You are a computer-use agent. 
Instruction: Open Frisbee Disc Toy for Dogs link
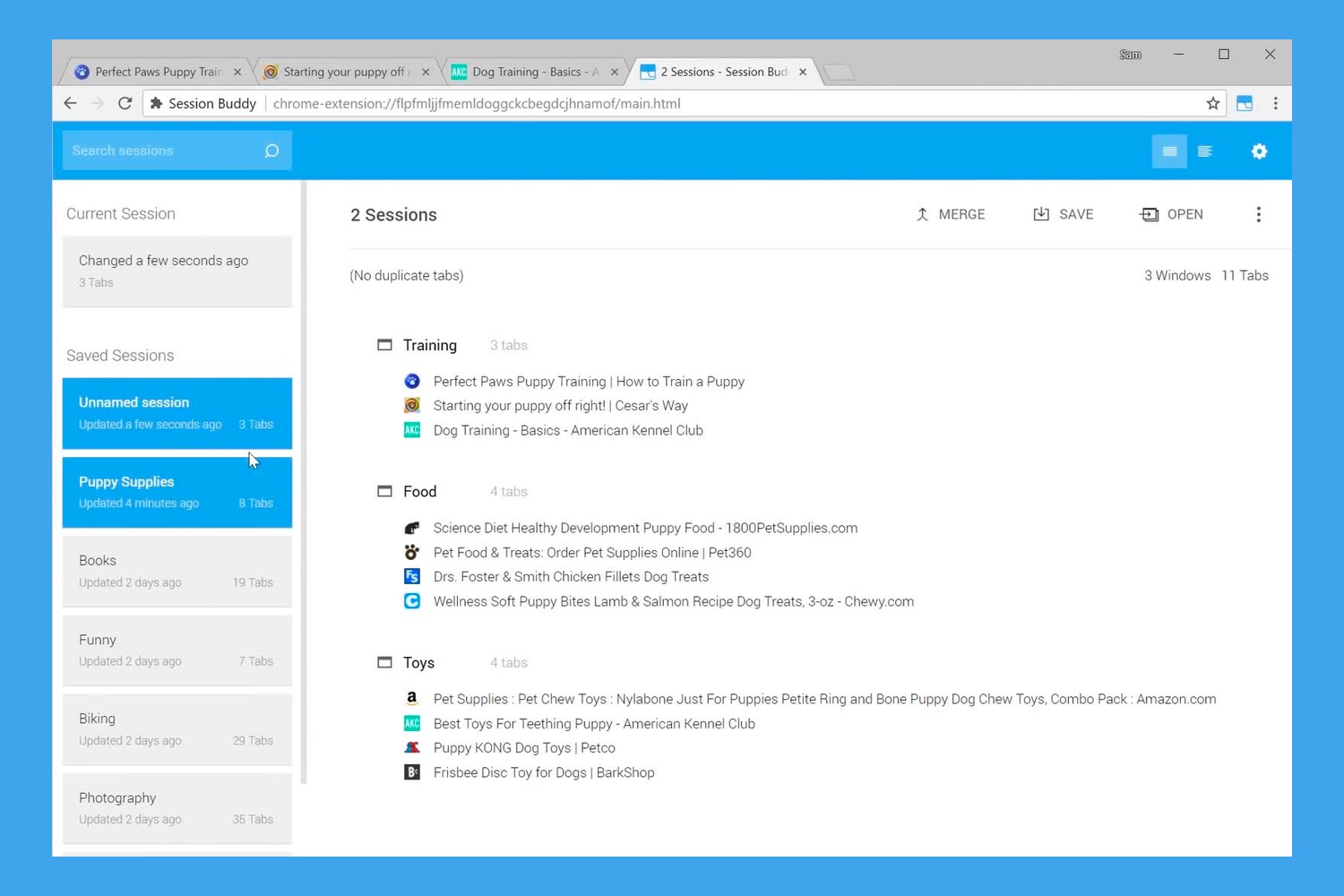tap(544, 772)
